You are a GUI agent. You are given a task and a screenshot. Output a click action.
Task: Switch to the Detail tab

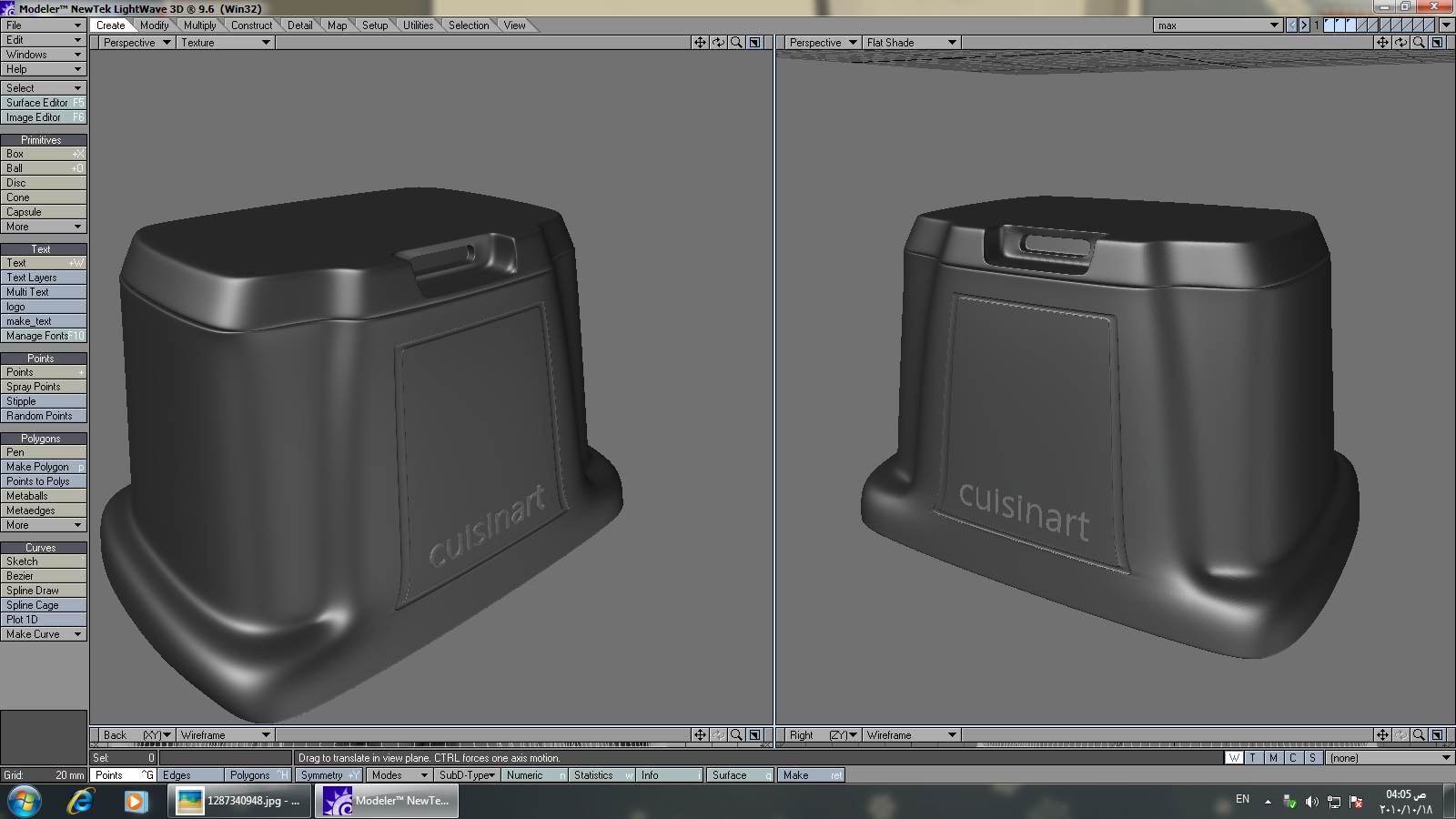(299, 25)
